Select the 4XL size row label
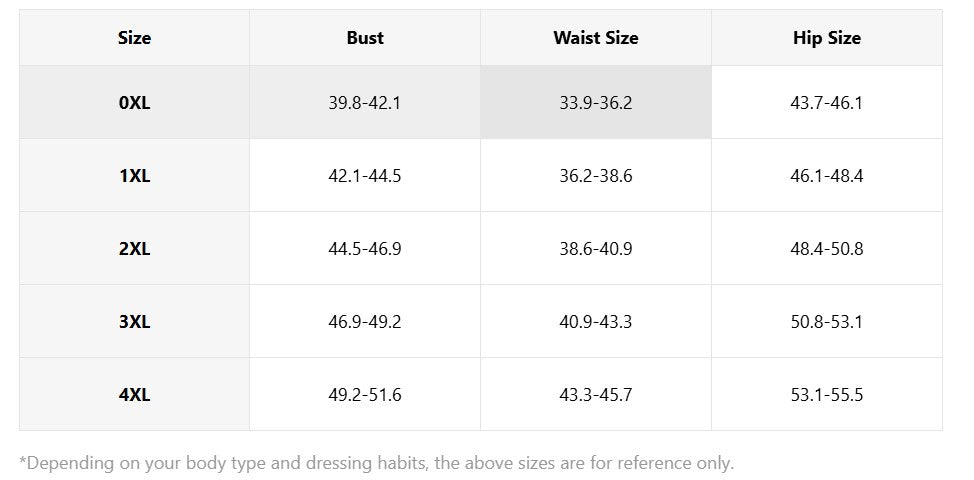The width and height of the screenshot is (974, 480). pyautogui.click(x=134, y=394)
